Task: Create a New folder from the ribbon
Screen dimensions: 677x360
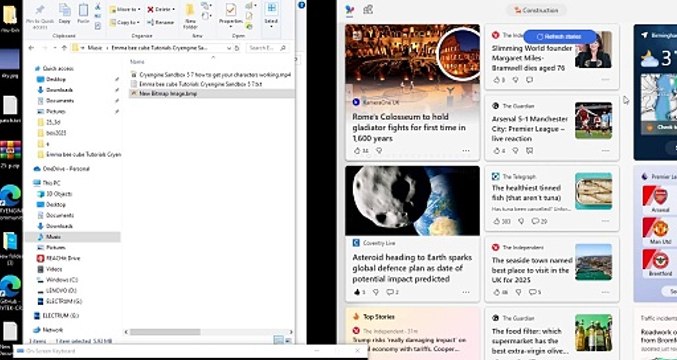Action: [190, 16]
